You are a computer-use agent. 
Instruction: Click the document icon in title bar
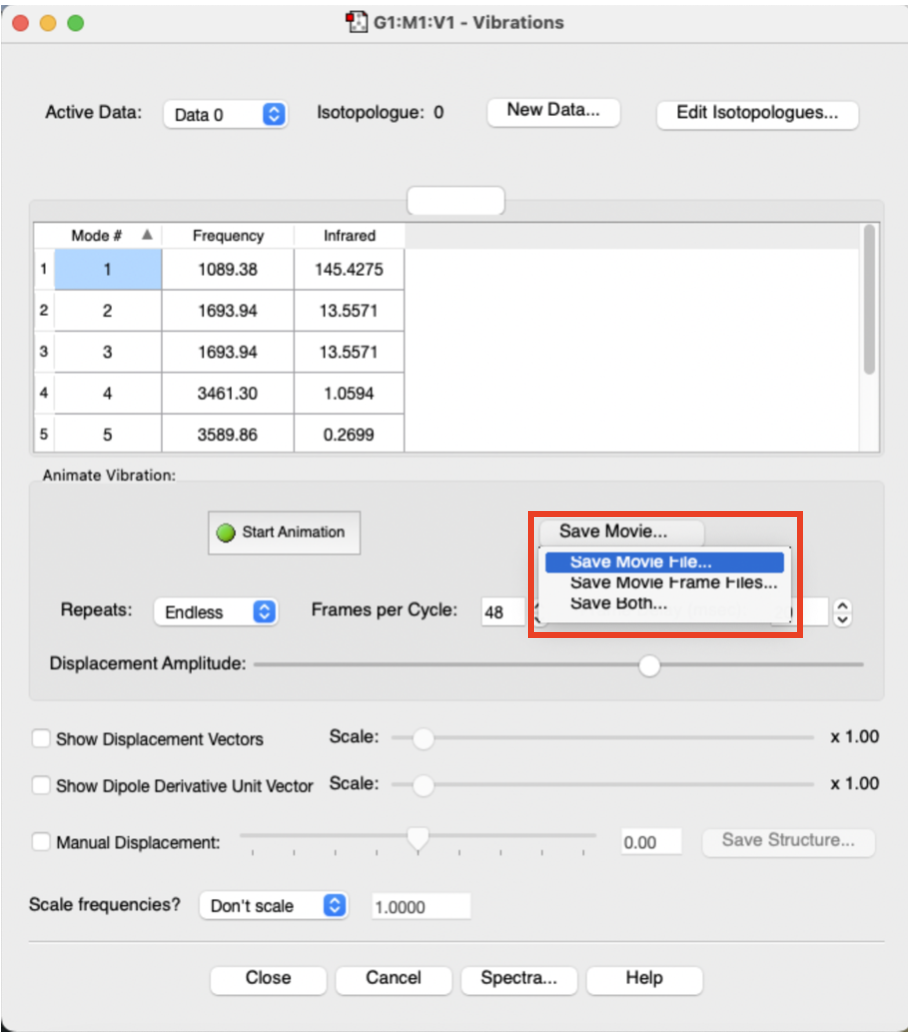tap(355, 22)
